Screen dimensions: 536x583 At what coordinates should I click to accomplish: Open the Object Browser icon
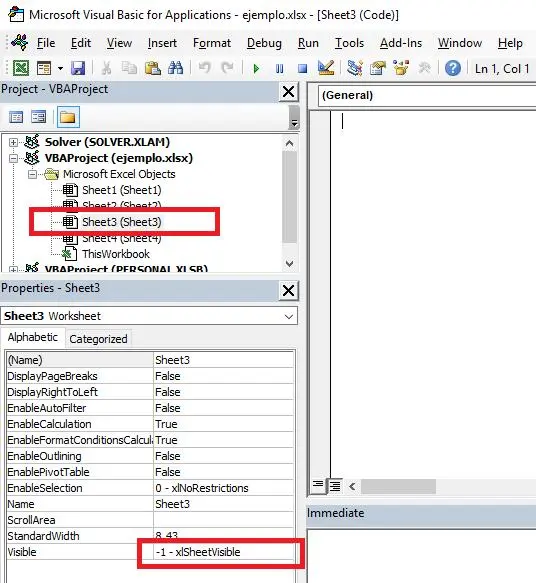401,68
